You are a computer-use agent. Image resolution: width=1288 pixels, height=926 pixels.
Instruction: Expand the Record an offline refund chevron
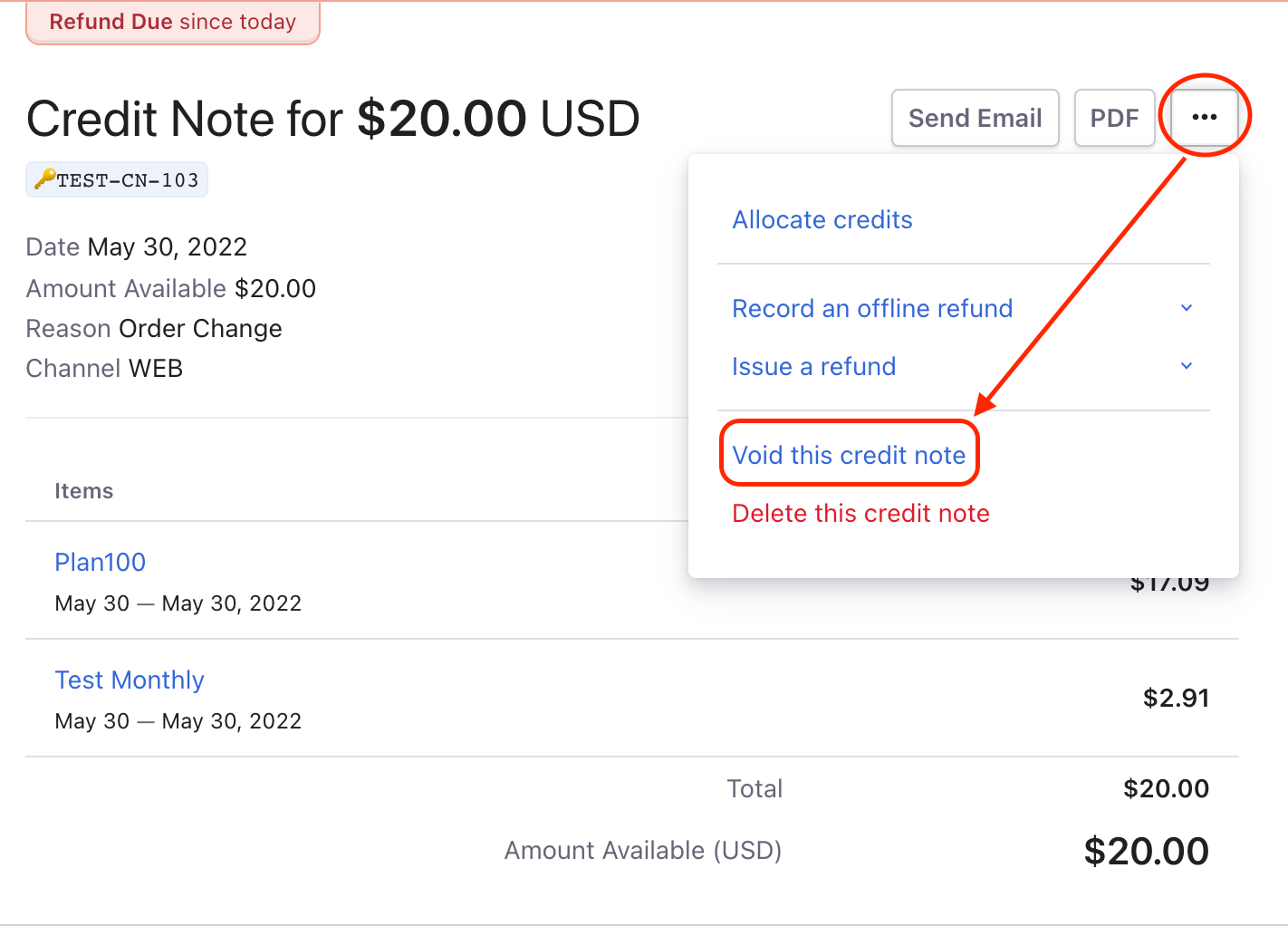[x=1187, y=308]
